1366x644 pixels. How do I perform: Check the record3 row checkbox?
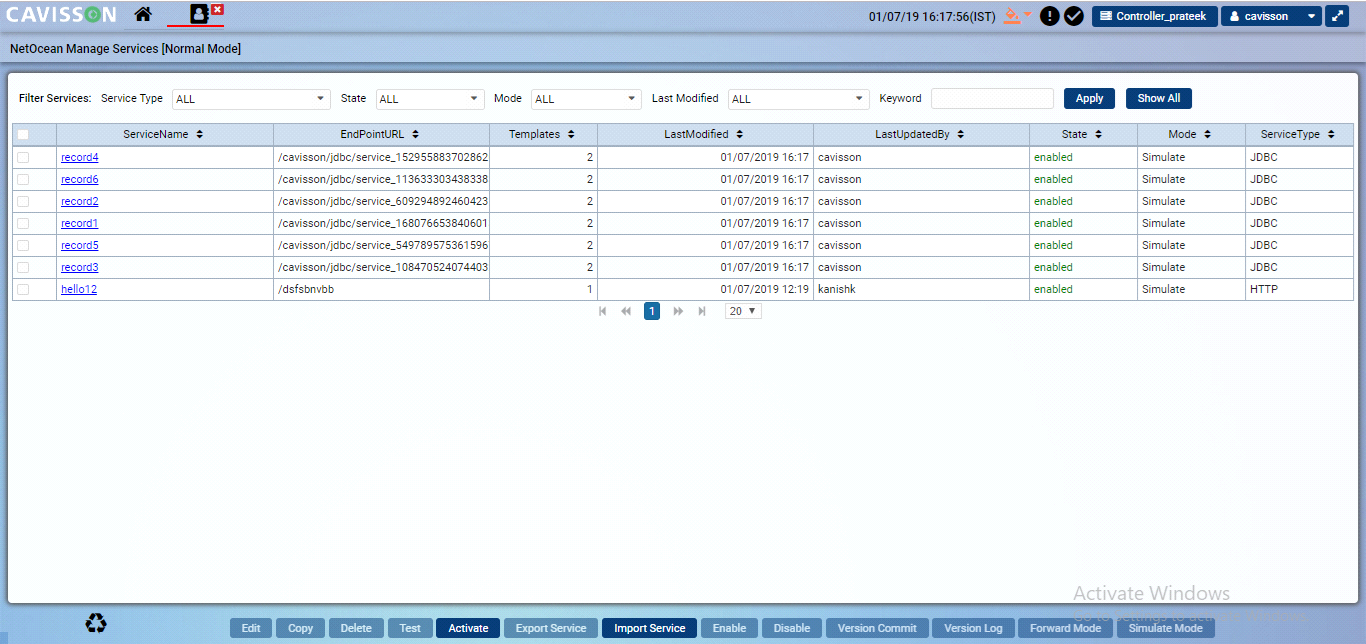[23, 268]
